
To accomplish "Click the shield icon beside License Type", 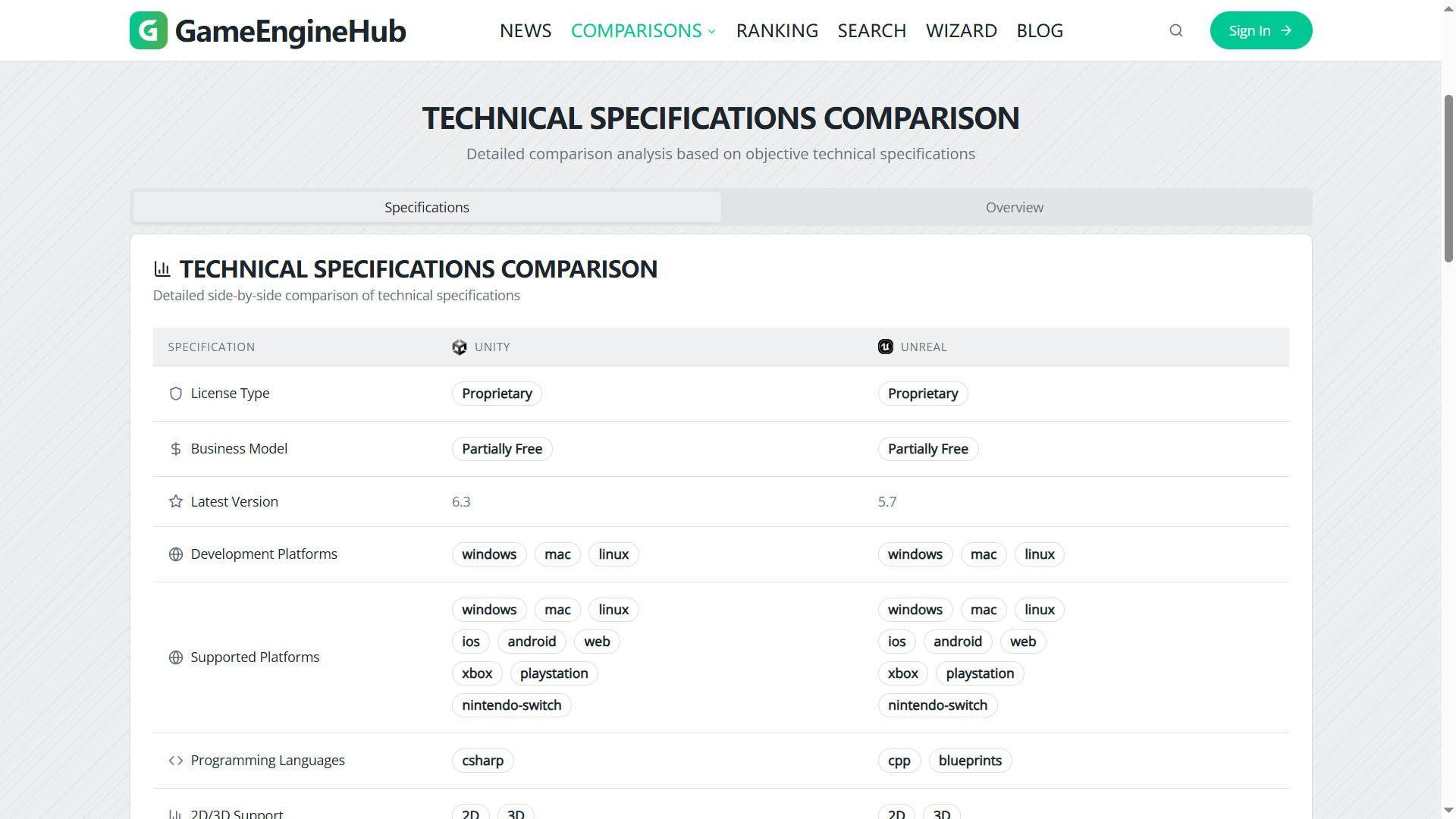I will [175, 394].
